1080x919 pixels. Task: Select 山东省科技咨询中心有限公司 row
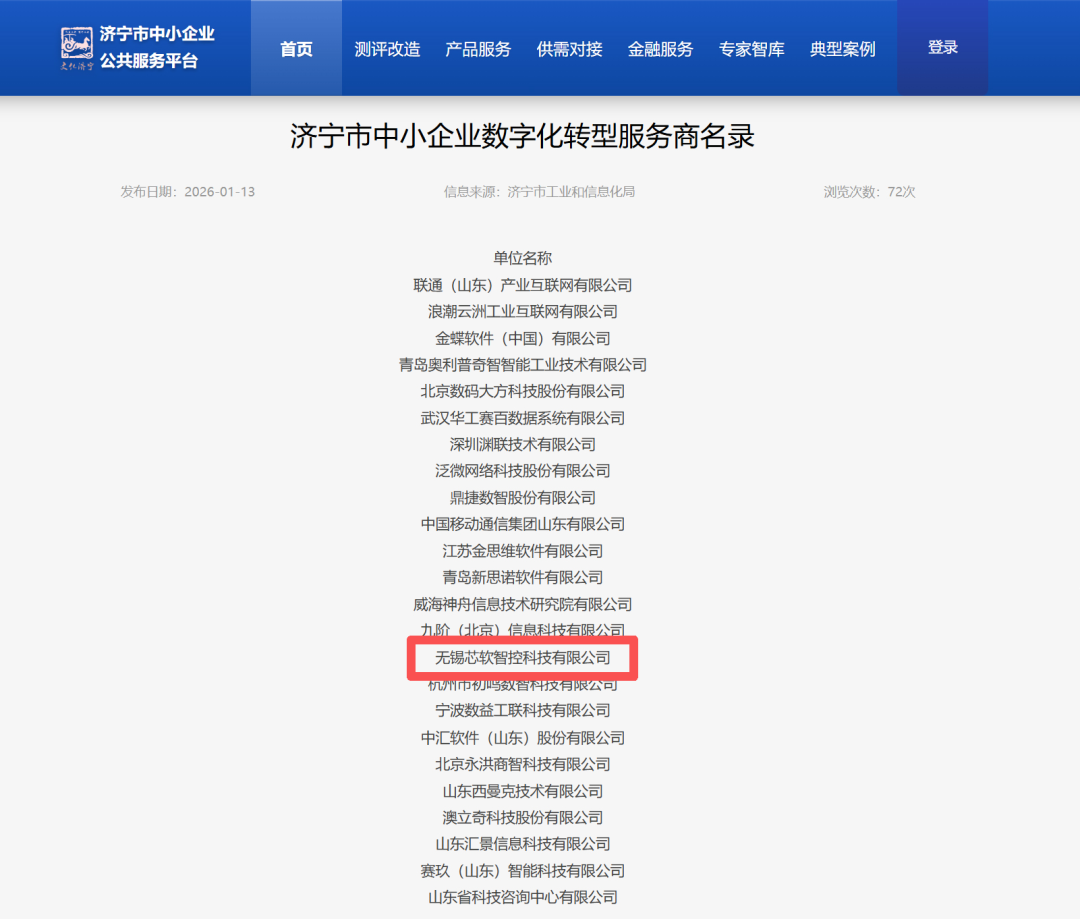(522, 897)
